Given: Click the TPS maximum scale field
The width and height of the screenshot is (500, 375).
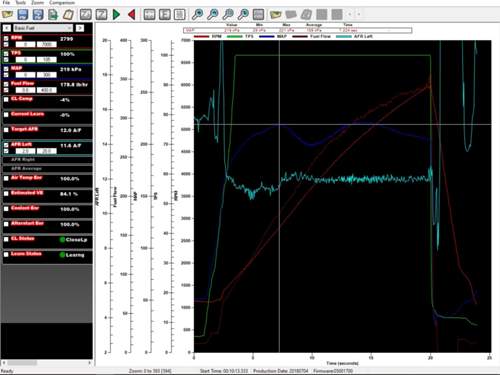Looking at the screenshot, I should coord(47,60).
